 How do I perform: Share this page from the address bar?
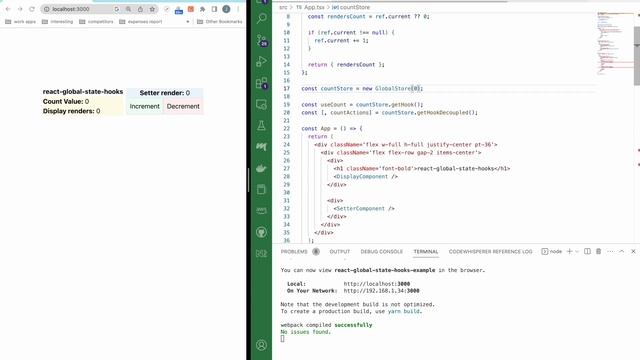coord(140,9)
